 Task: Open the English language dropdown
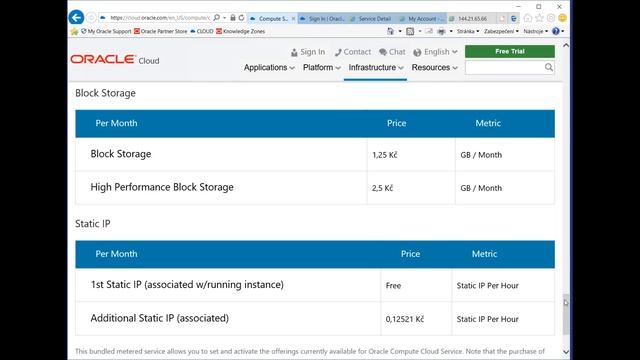pyautogui.click(x=435, y=52)
